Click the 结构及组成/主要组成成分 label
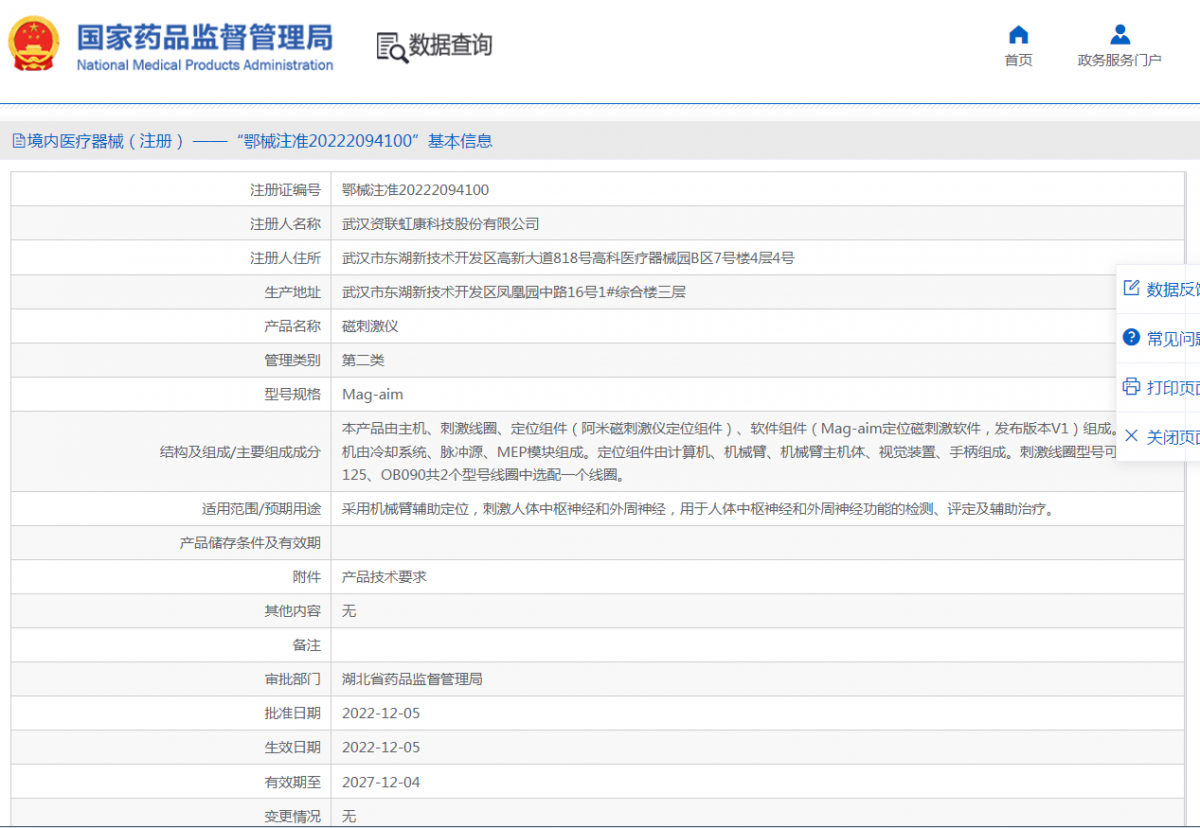This screenshot has width=1200, height=828. coord(240,451)
